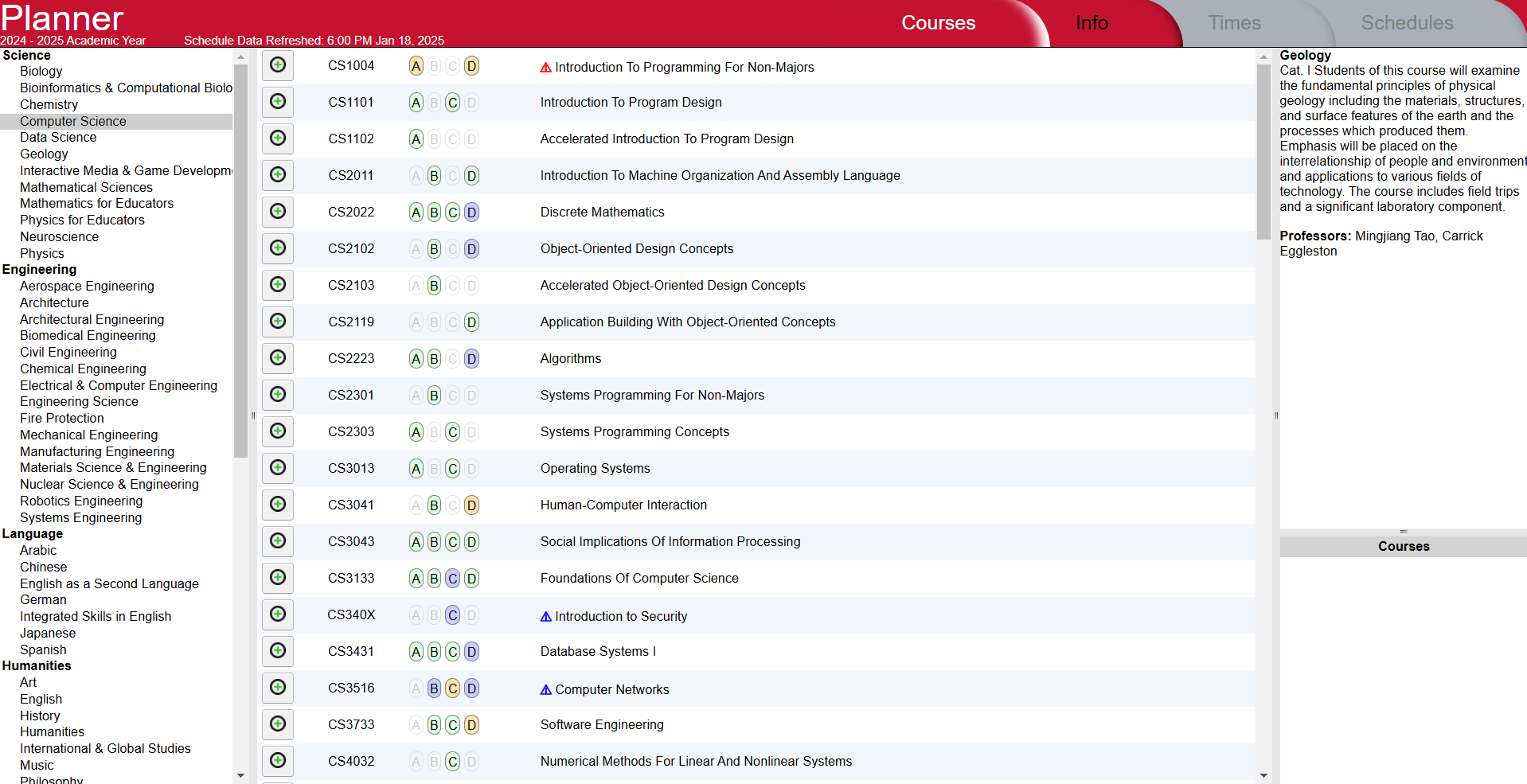Expand the Humanities section header
1527x784 pixels.
click(37, 665)
